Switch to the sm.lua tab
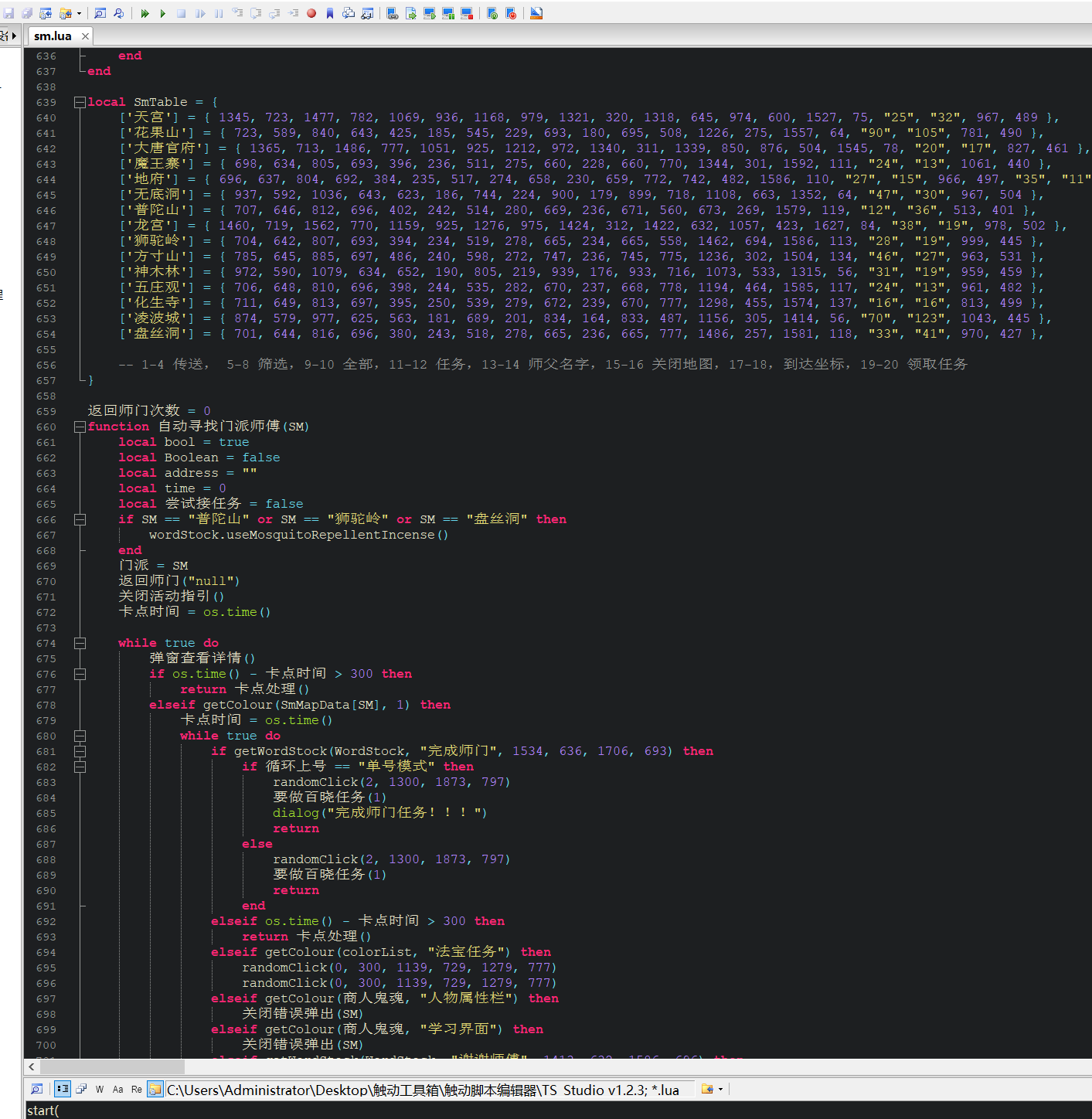Screen dimensions: 1092x1119 53,36
